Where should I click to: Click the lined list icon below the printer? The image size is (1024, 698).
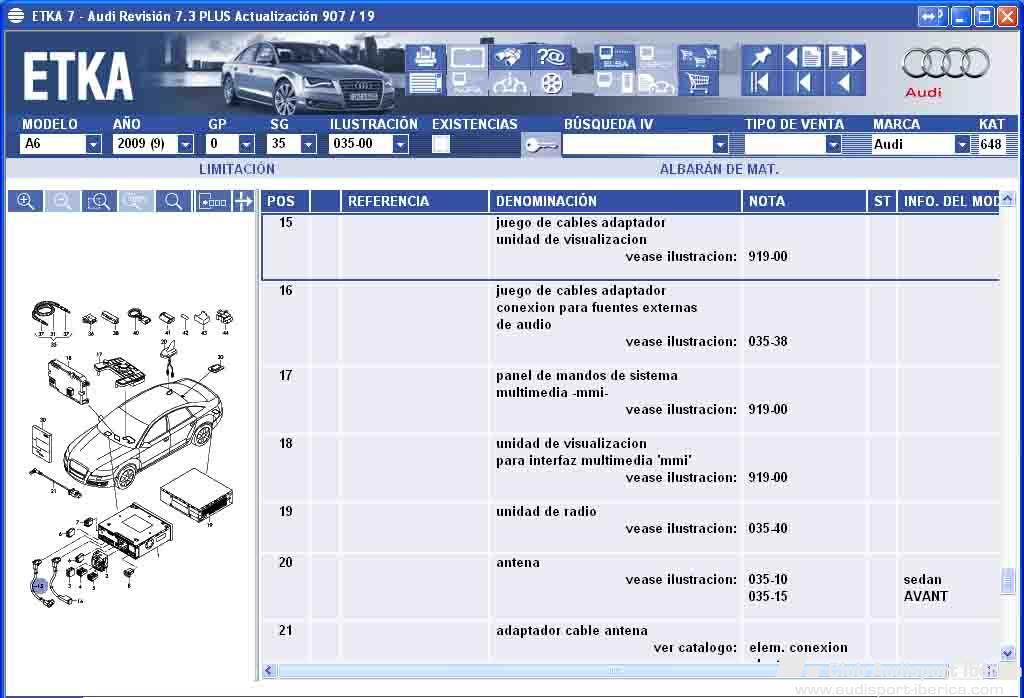[425, 84]
